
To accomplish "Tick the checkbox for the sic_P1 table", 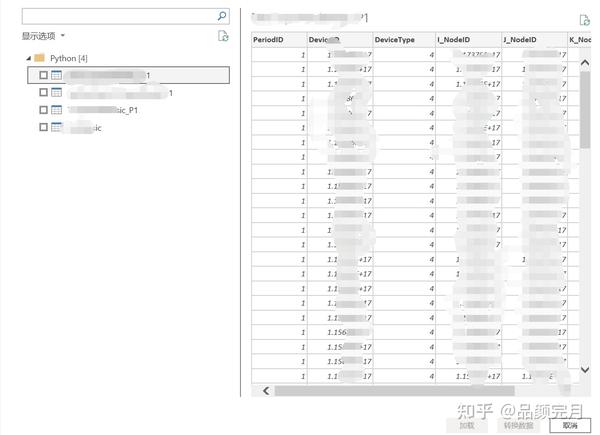I will tap(44, 110).
